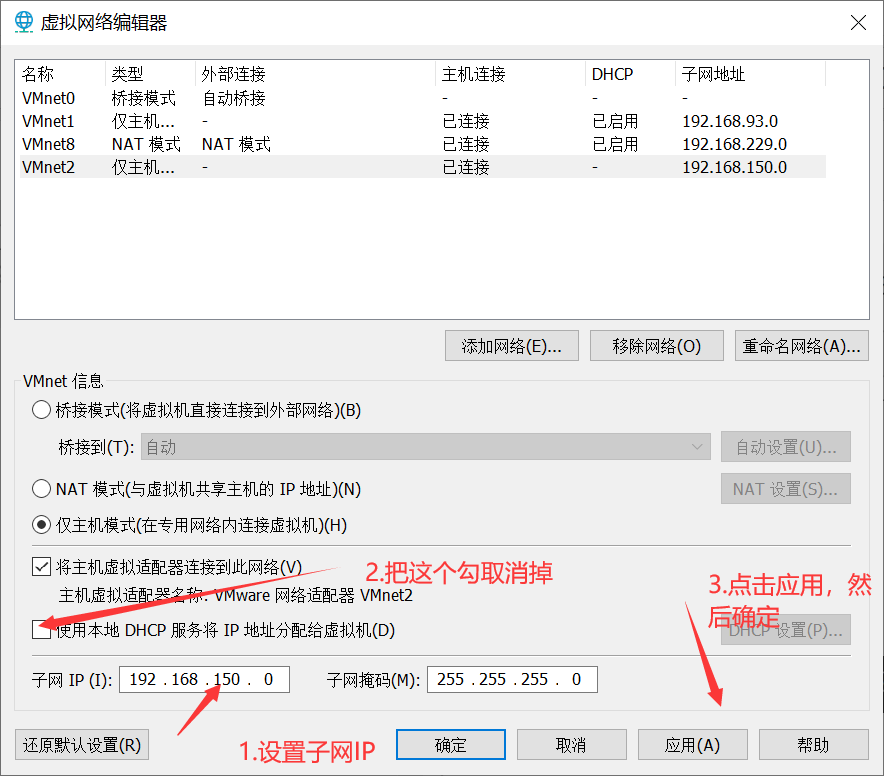The image size is (884, 776).
Task: Click DHCP 设置(P)... button
Action: click(x=785, y=630)
